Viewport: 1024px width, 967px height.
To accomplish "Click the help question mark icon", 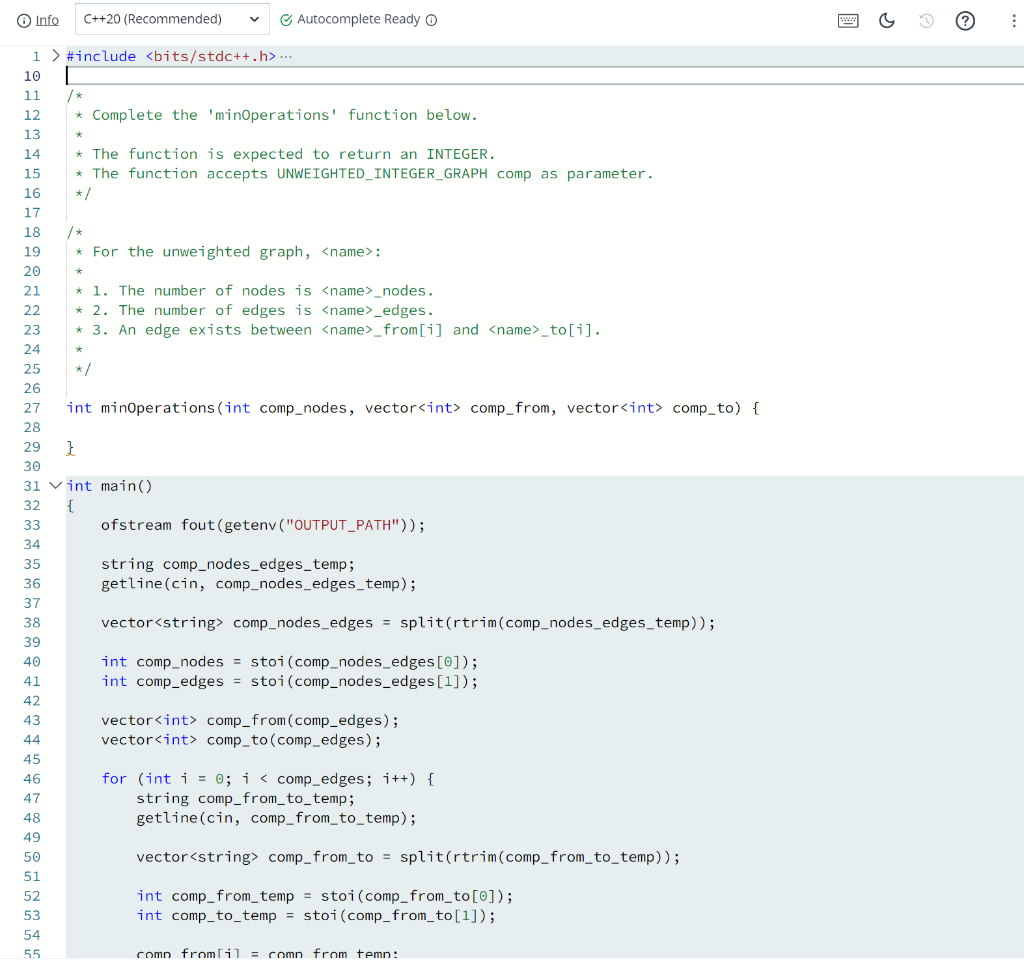I will tap(965, 19).
